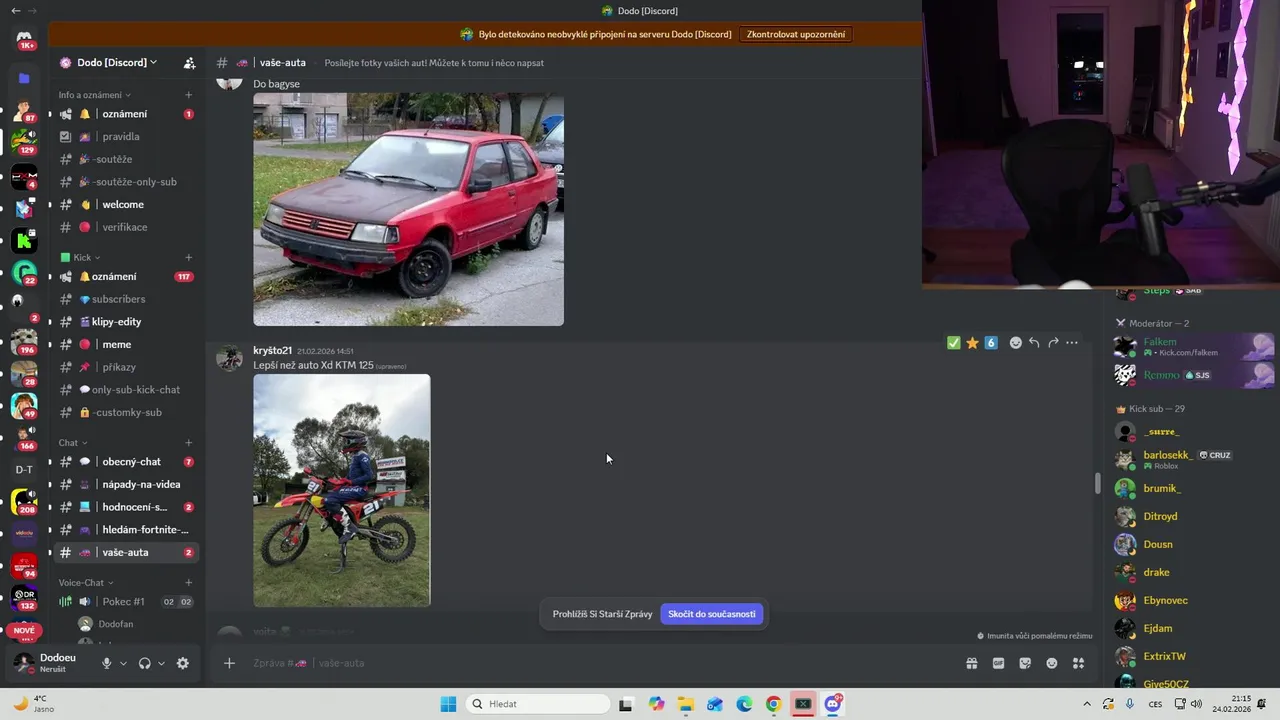Open Google Chrome from the taskbar
This screenshot has width=1280, height=720.
tap(773, 704)
